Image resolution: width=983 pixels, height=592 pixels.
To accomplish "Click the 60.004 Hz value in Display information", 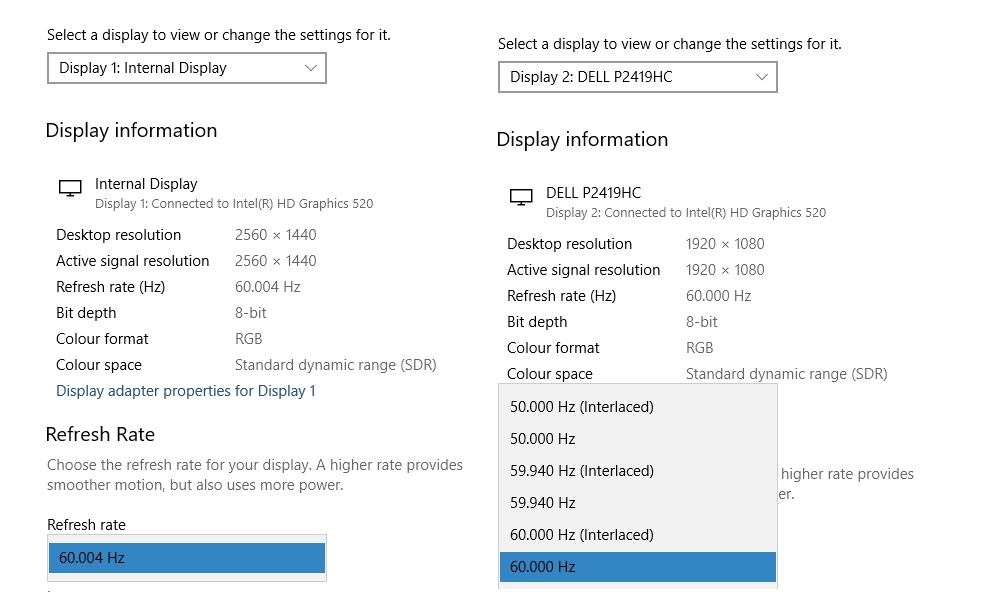I will (268, 287).
